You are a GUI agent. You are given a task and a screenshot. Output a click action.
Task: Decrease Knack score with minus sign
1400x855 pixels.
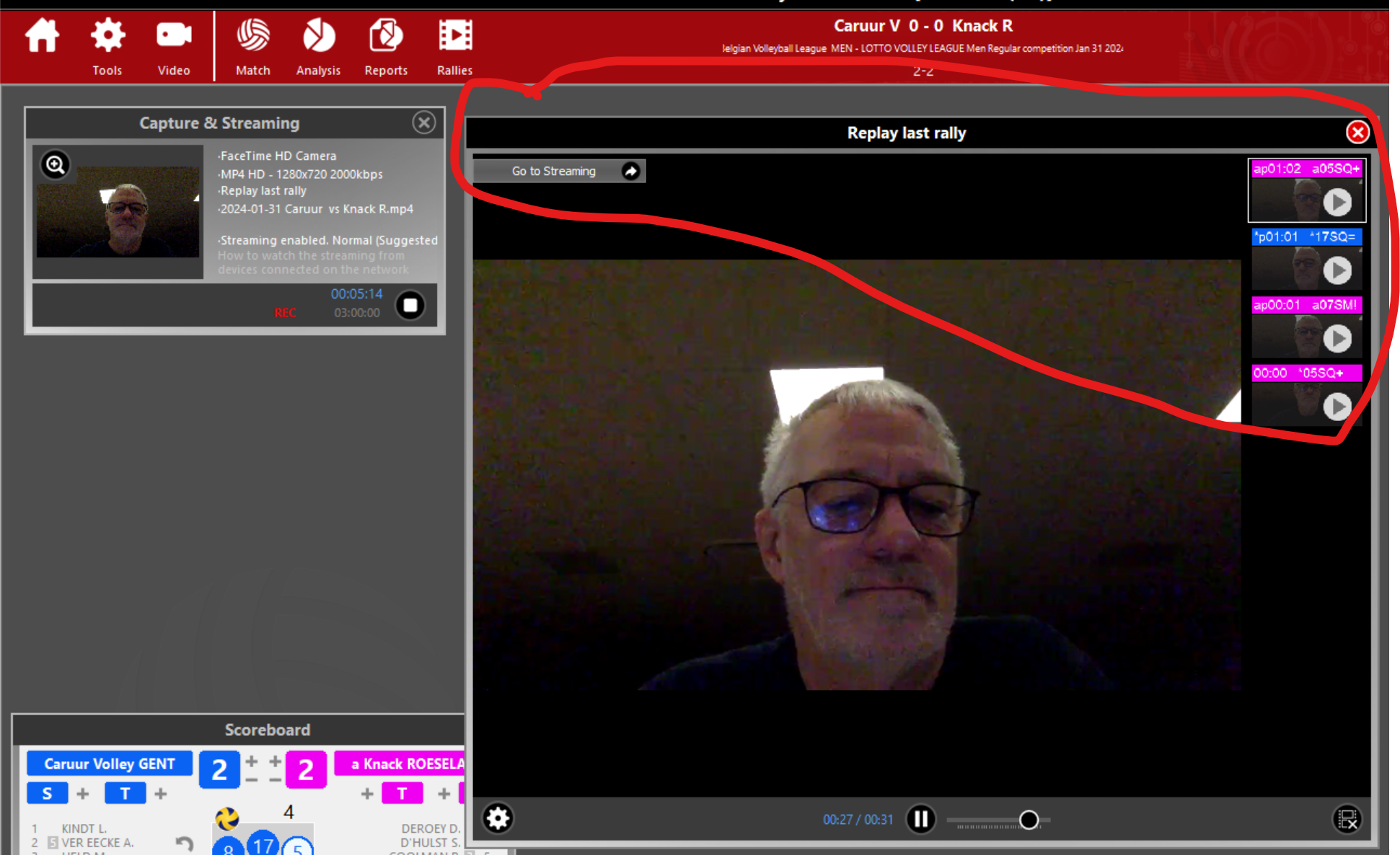point(276,780)
